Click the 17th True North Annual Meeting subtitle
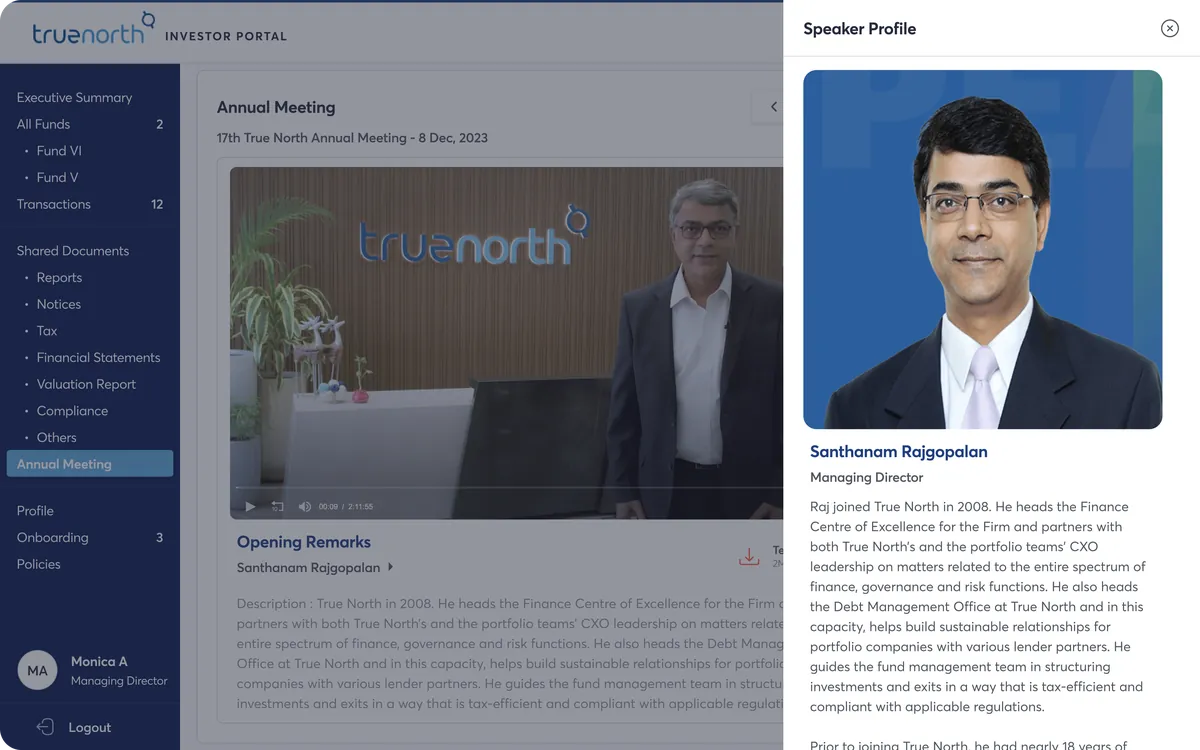This screenshot has height=750, width=1200. click(x=352, y=138)
